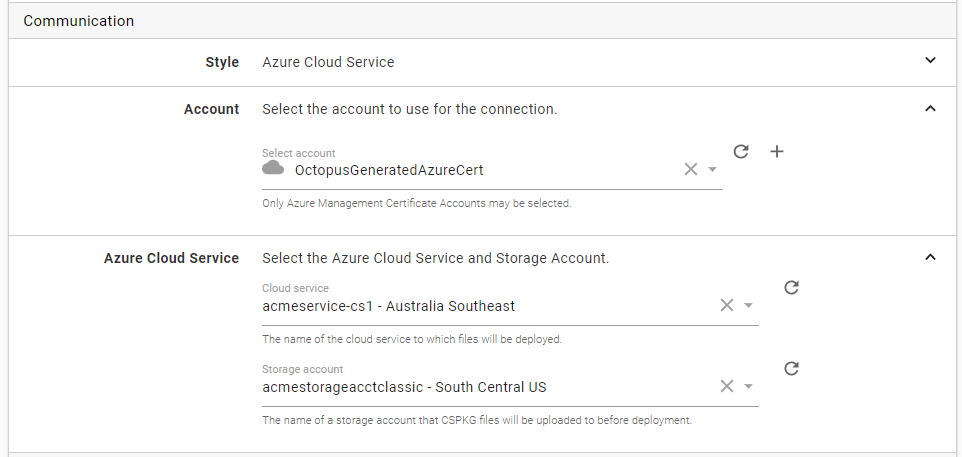Open the Cloud service dropdown arrow
Screen dimensions: 962x457
coord(749,306)
